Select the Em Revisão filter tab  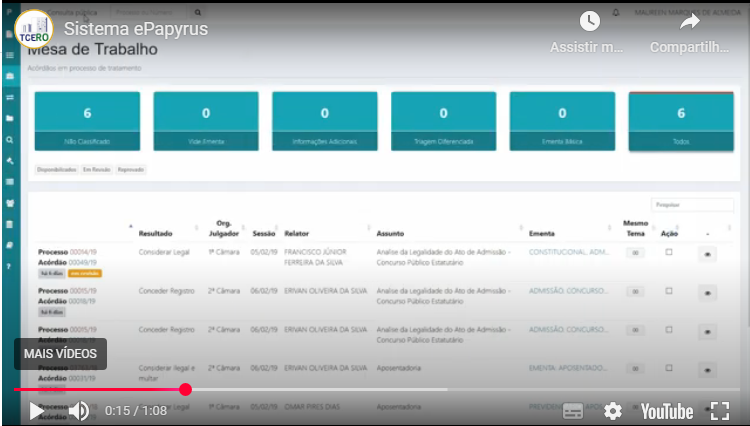click(x=97, y=169)
